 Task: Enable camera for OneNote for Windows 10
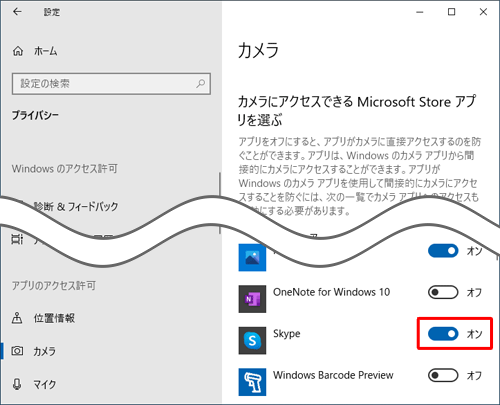coord(443,292)
